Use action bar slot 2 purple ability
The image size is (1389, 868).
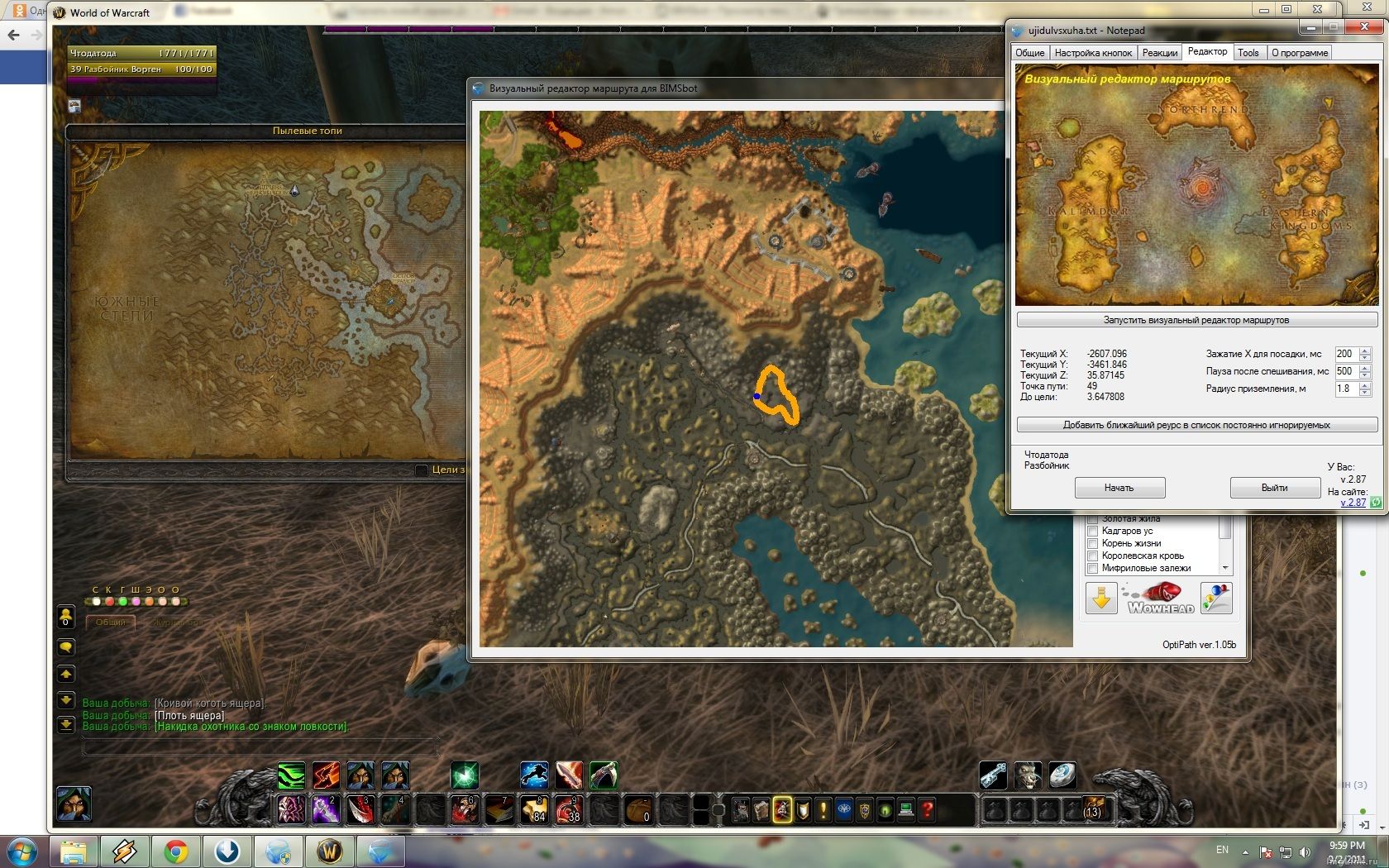point(326,809)
